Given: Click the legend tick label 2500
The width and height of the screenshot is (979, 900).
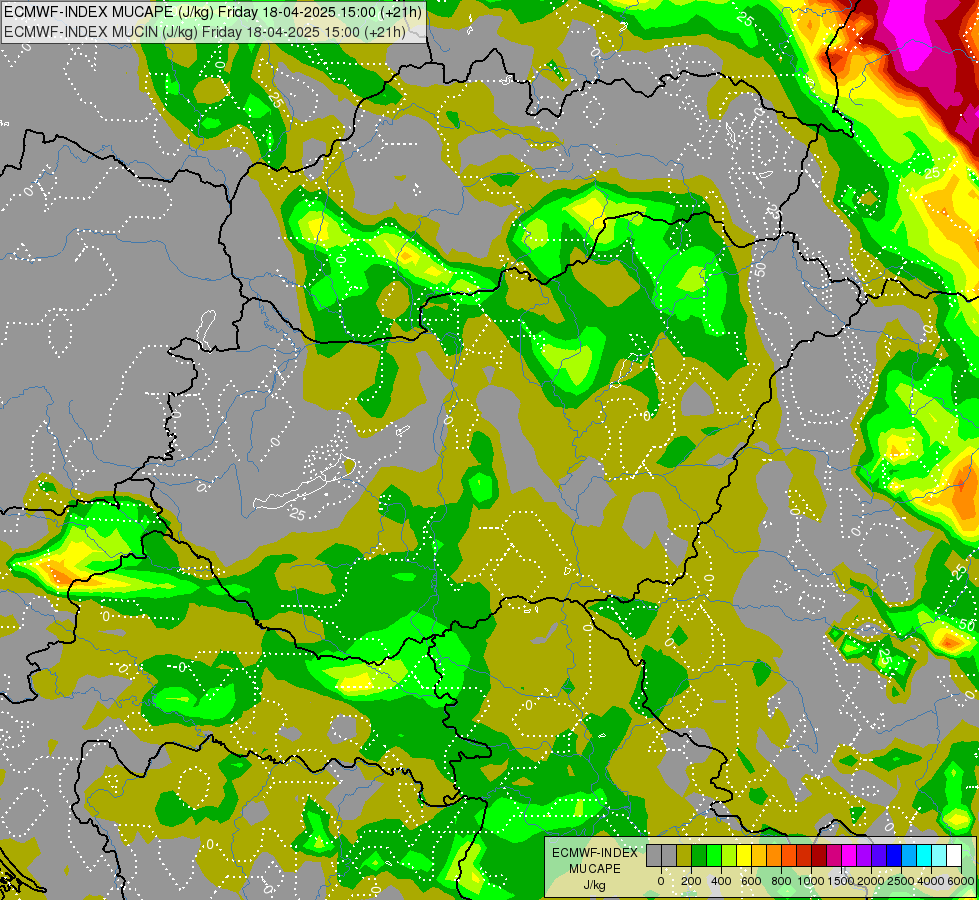Looking at the screenshot, I should [x=901, y=881].
